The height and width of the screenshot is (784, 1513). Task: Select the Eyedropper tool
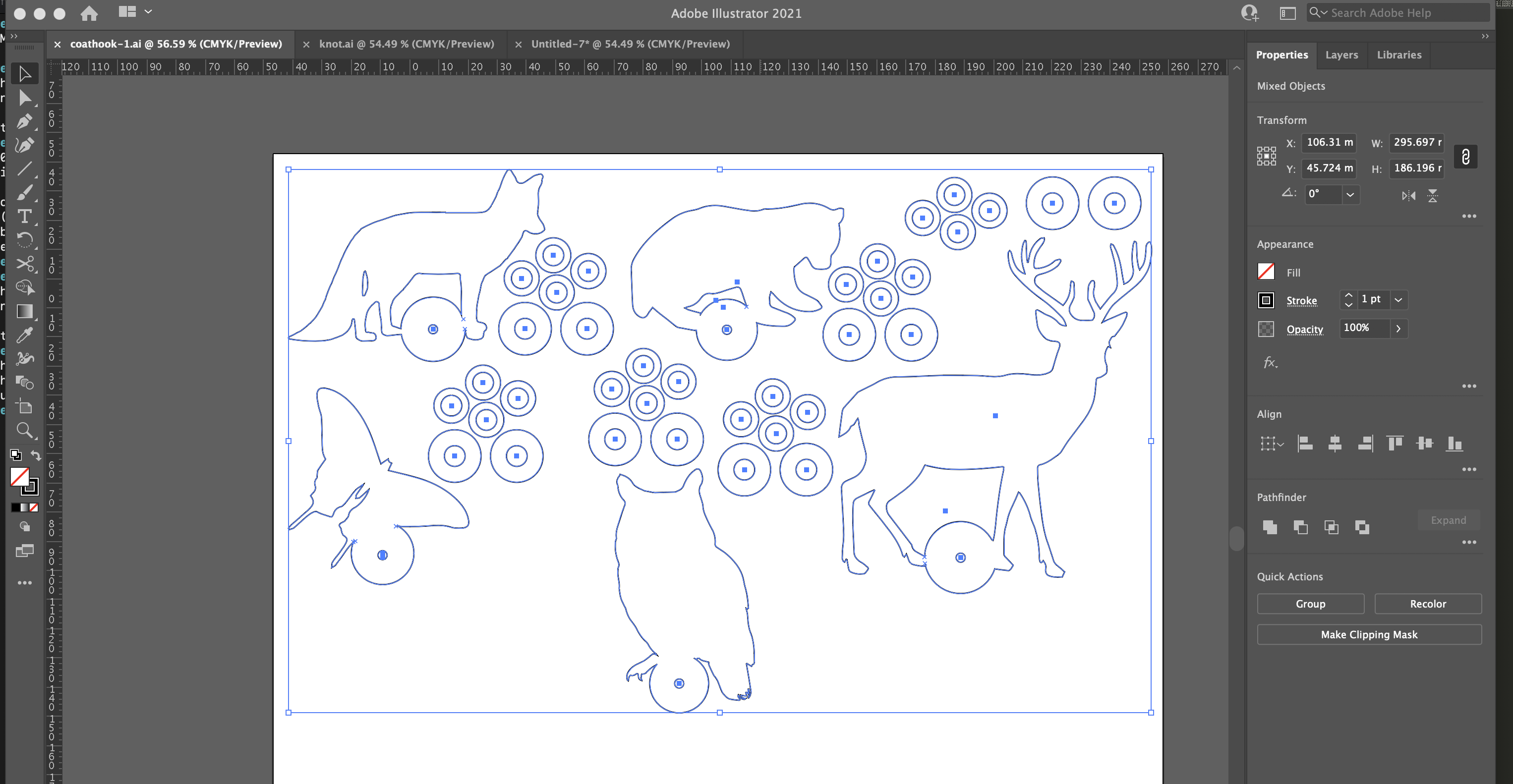(x=25, y=336)
